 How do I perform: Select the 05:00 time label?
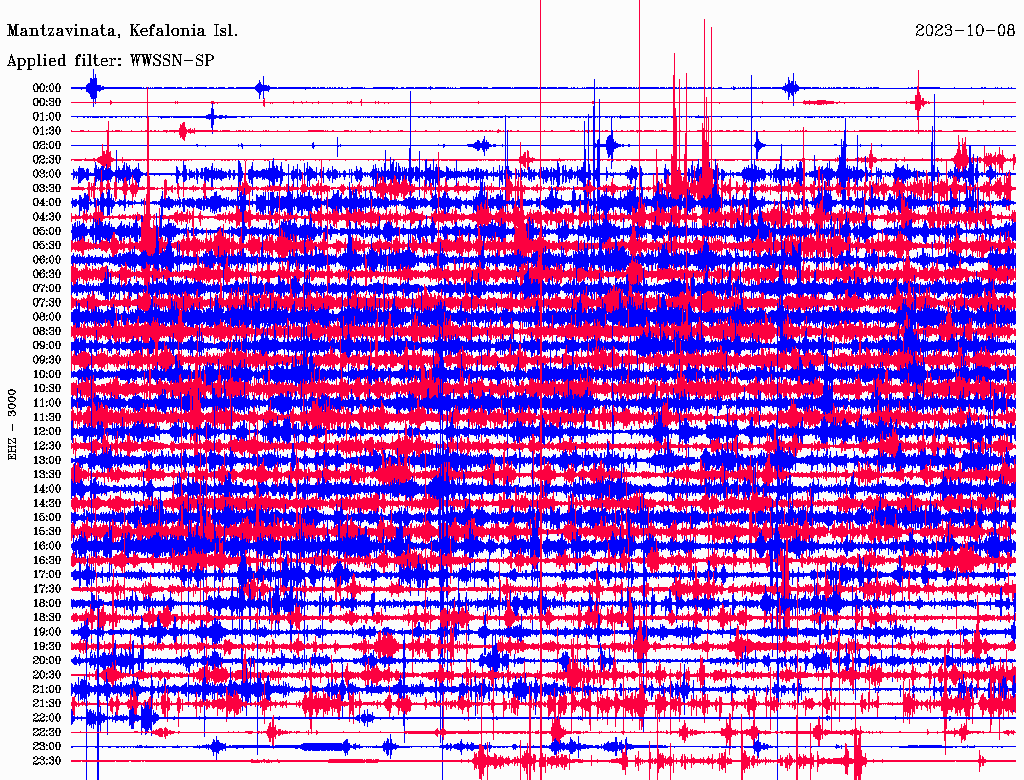47,231
